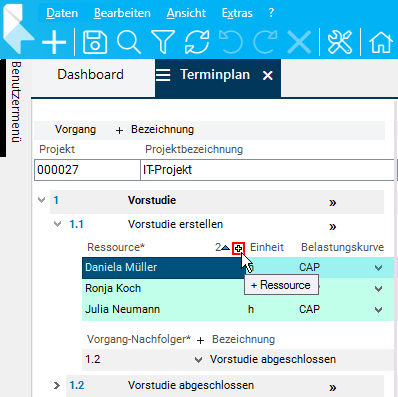Image resolution: width=398 pixels, height=397 pixels.
Task: Click task number 1 link
Action: tap(56, 200)
